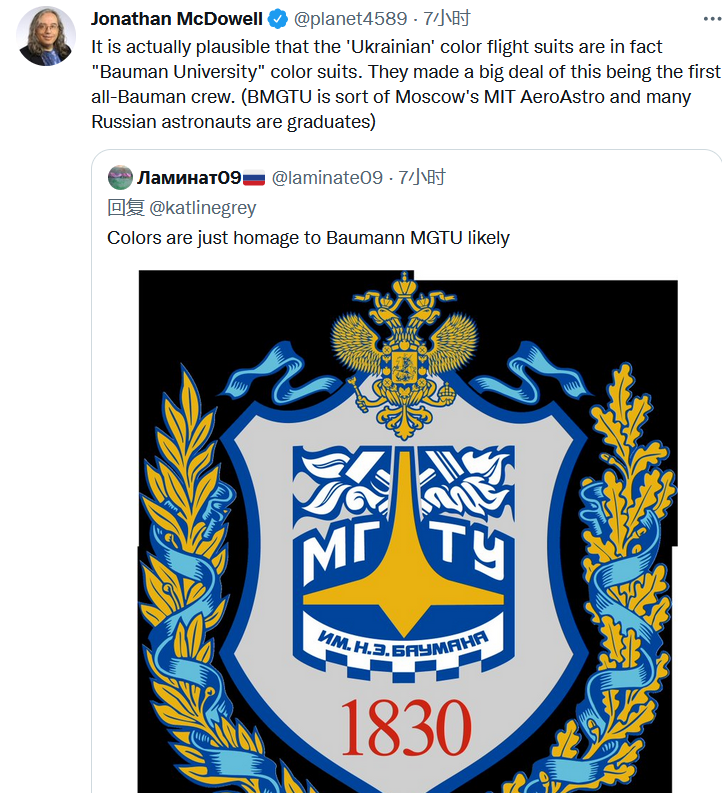722x793 pixels.
Task: Click the Russian flag emoji beside Ламинат09
Action: [x=254, y=178]
